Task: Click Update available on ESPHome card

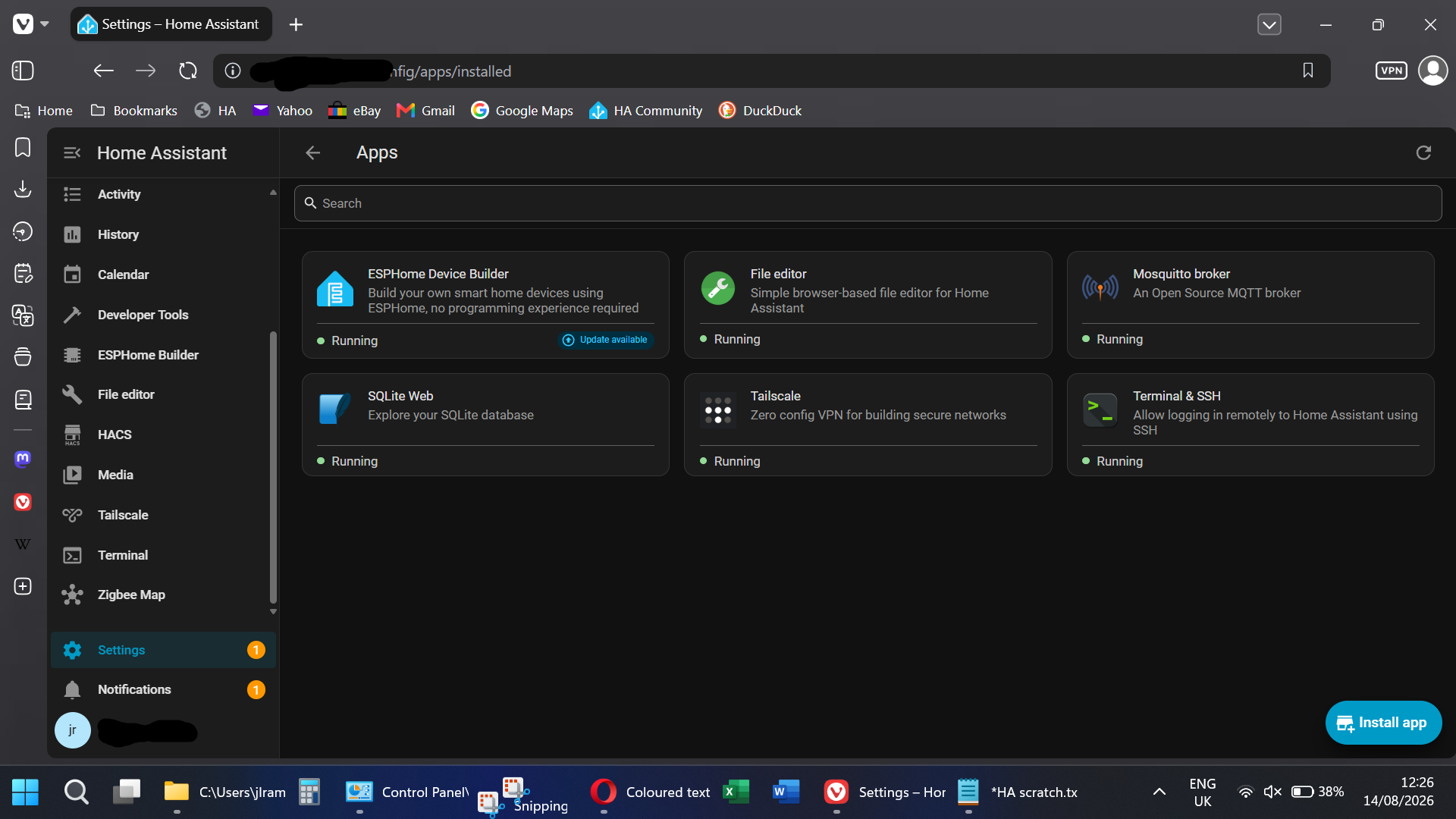Action: (x=606, y=340)
